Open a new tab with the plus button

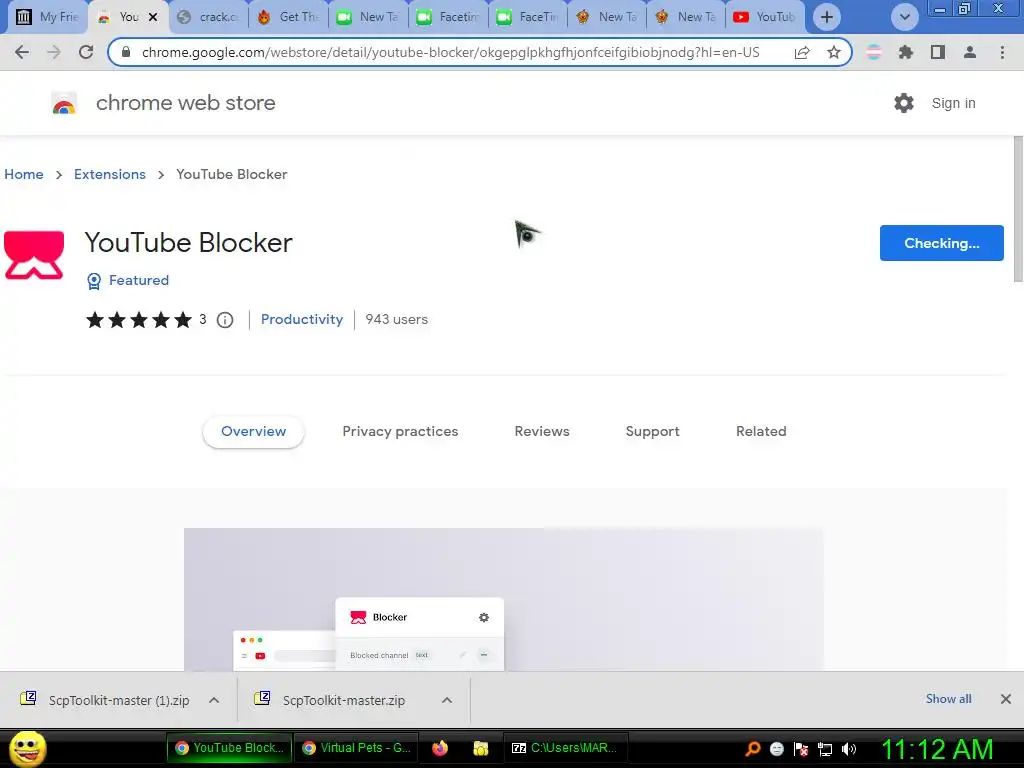(x=827, y=17)
